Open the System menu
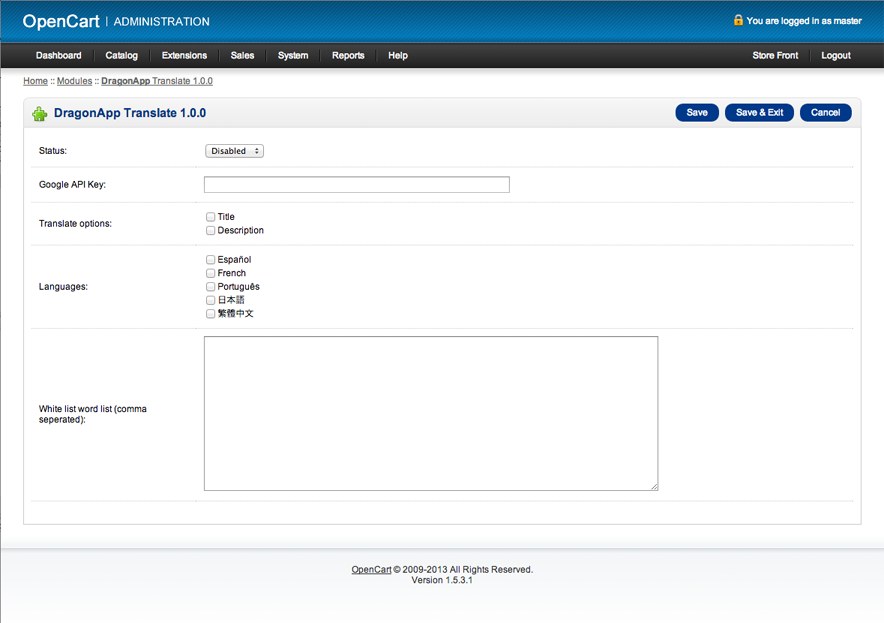Screen dimensions: 884x623 (x=293, y=55)
